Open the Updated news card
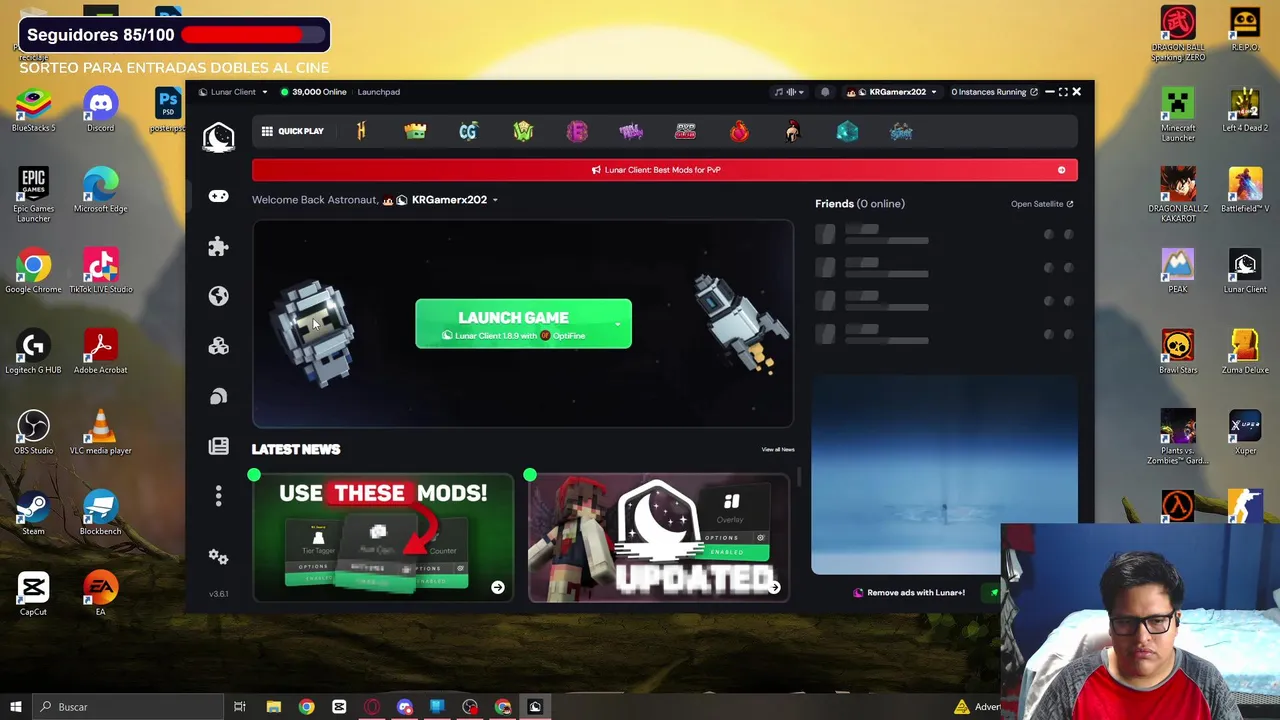This screenshot has width=1280, height=720. (659, 538)
